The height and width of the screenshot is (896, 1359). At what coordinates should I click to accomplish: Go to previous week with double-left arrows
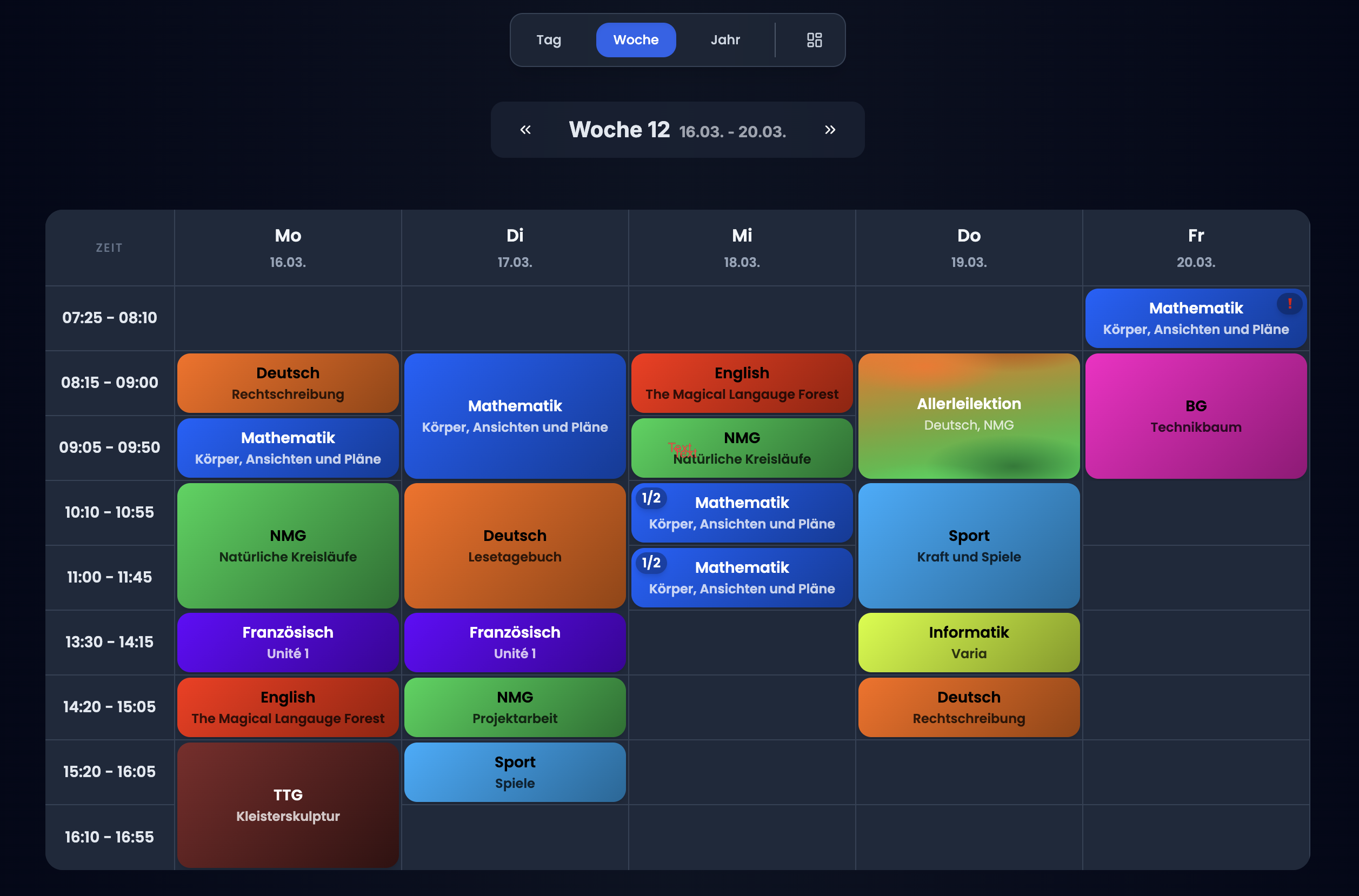pos(525,130)
